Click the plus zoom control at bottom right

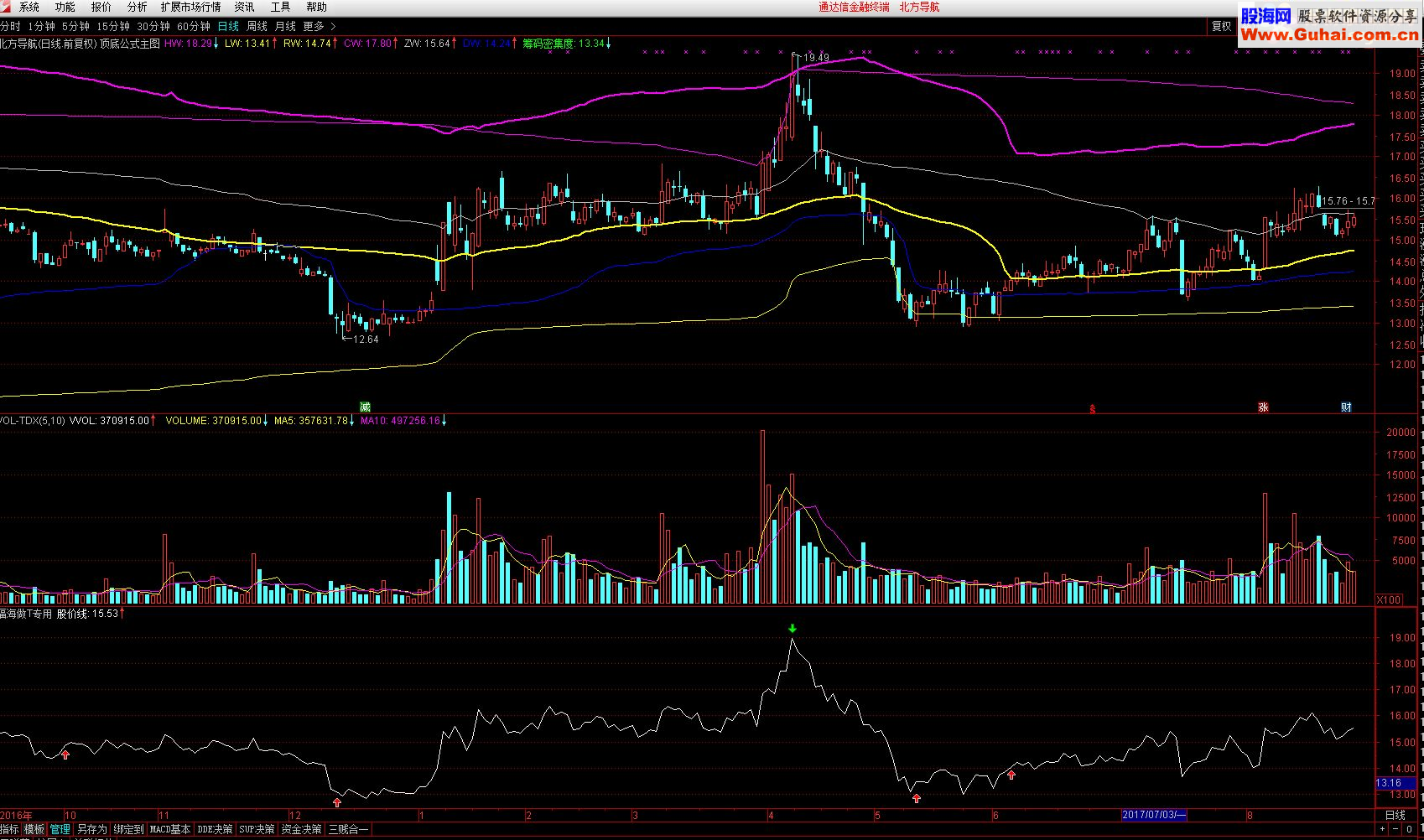click(1383, 830)
